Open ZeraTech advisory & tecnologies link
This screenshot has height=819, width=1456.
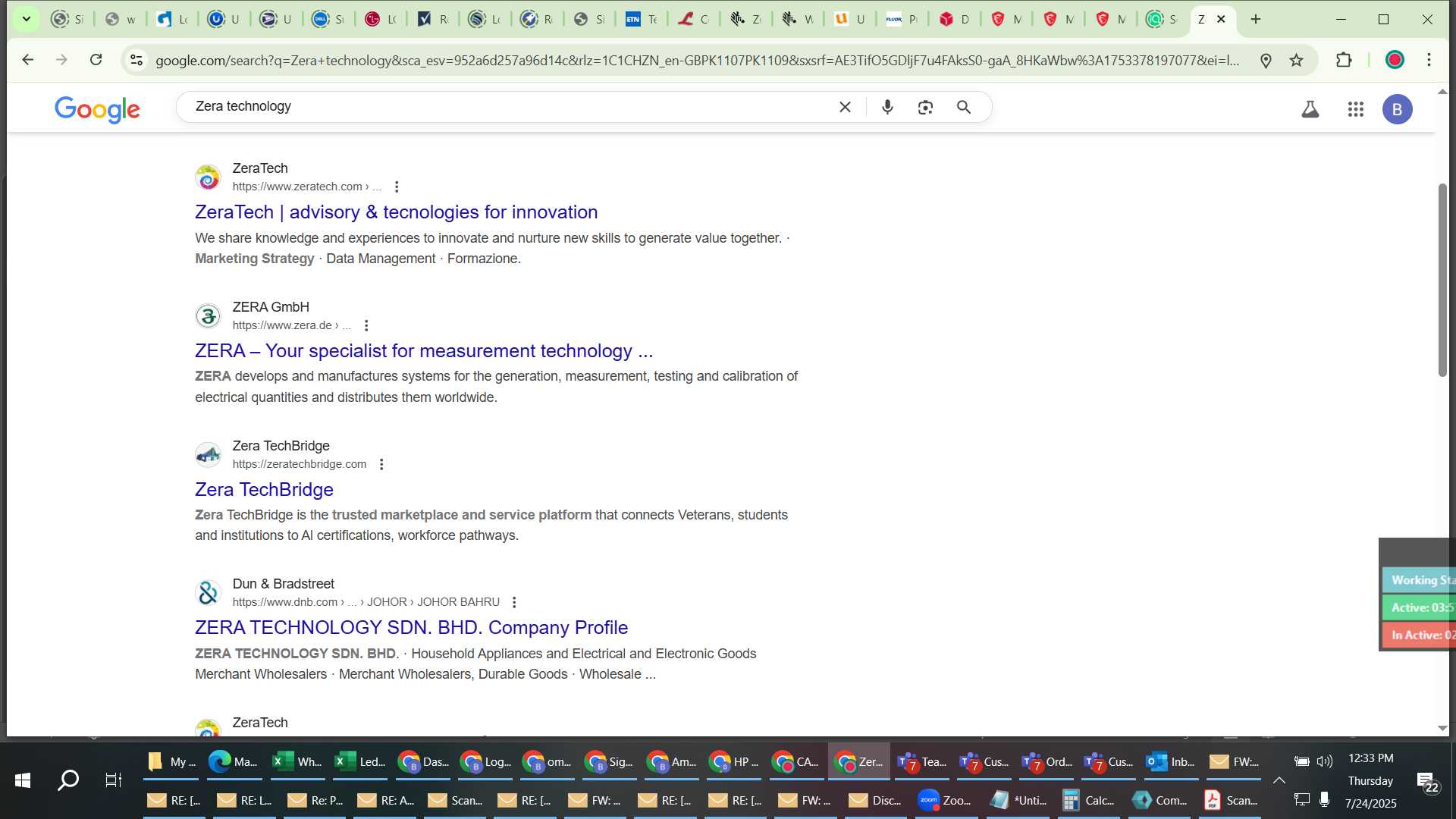point(396,212)
